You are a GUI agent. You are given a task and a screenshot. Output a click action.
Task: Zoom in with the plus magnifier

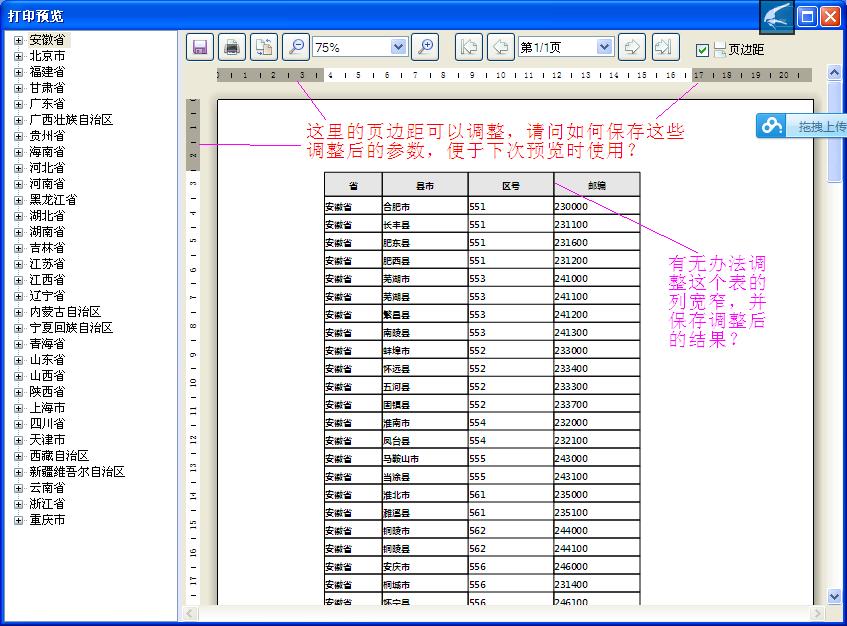(x=425, y=47)
